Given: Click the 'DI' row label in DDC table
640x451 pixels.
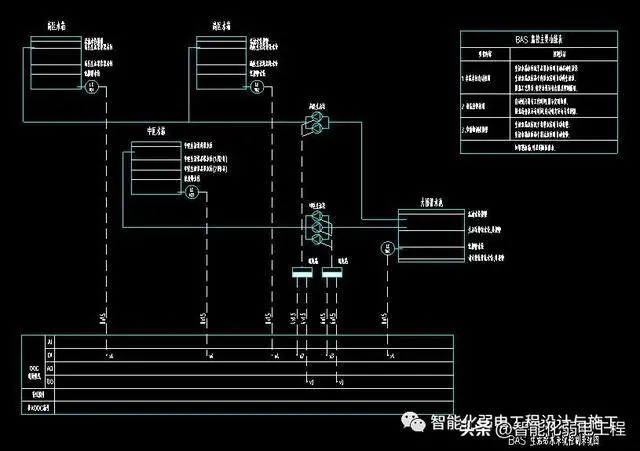Looking at the screenshot, I should click(x=49, y=355).
